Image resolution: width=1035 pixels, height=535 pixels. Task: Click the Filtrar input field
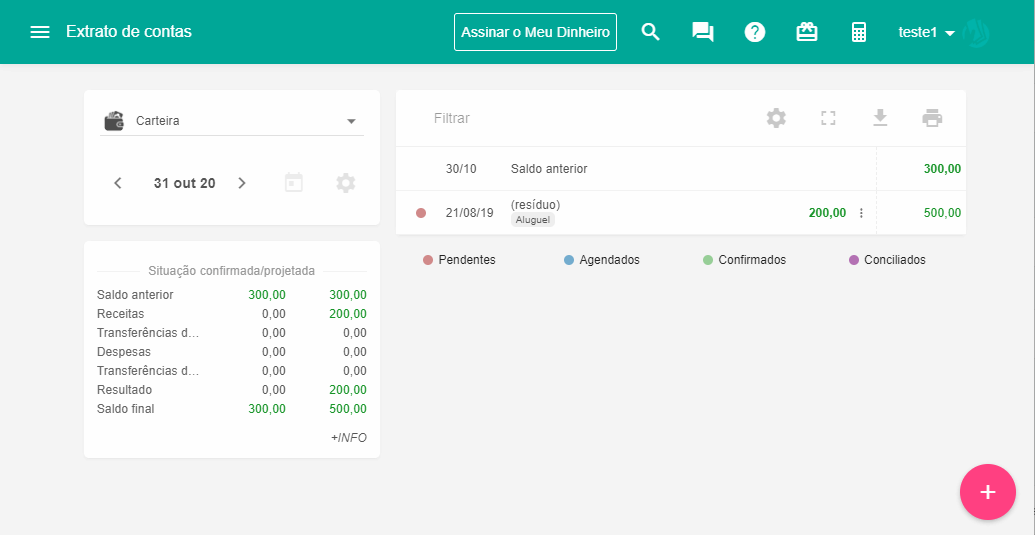580,118
